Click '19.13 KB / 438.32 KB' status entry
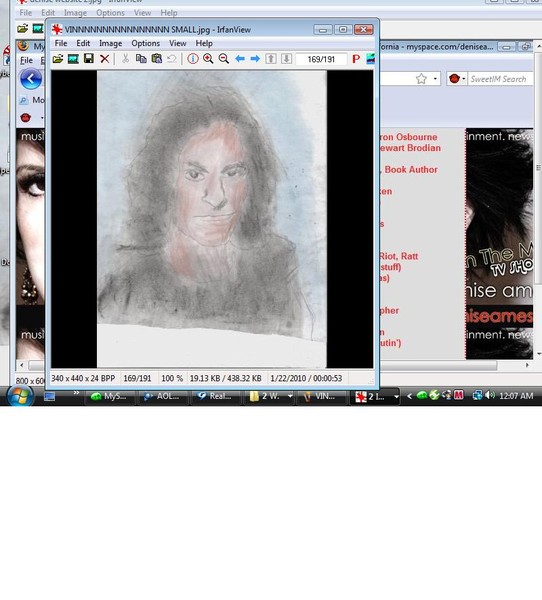This screenshot has width=542, height=600. (225, 378)
